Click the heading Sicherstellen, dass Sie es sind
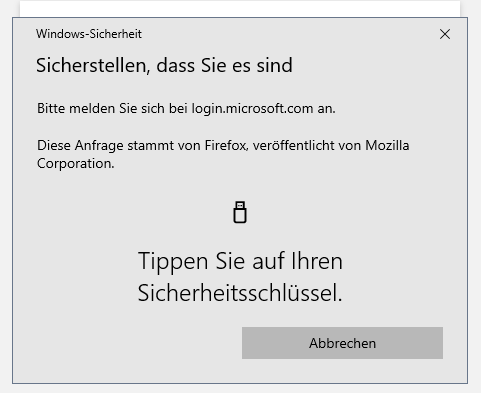The image size is (481, 393). (164, 65)
